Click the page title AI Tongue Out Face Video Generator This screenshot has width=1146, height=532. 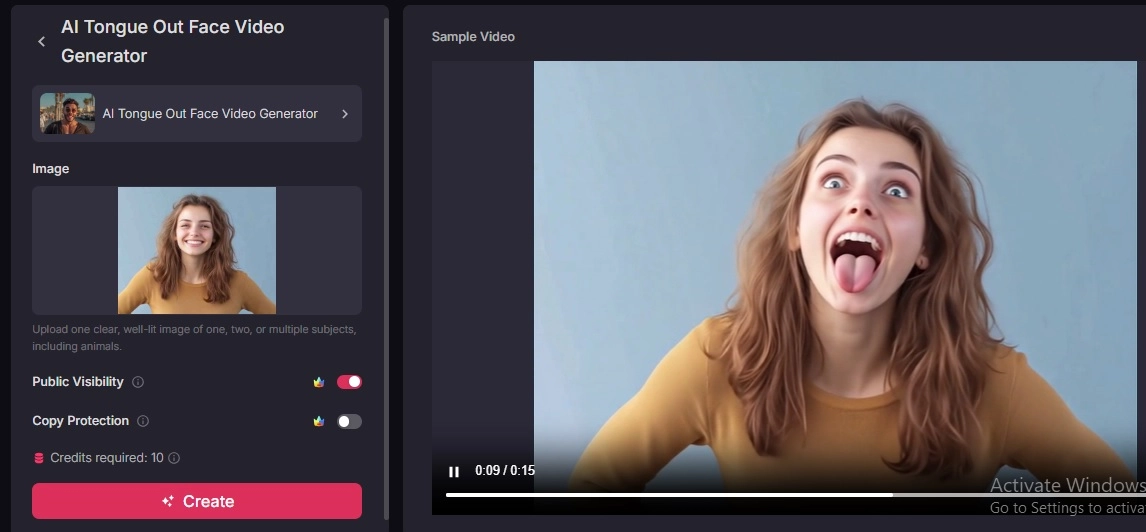[172, 42]
